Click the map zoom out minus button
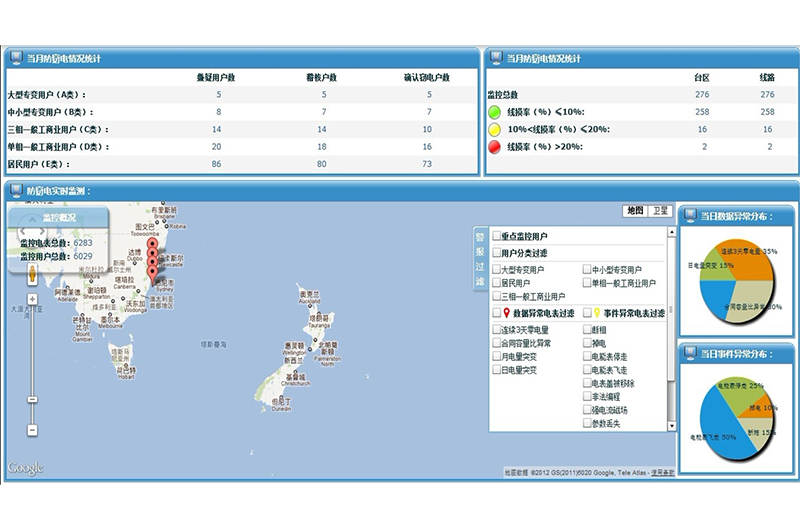This screenshot has height=530, width=800. [32, 430]
